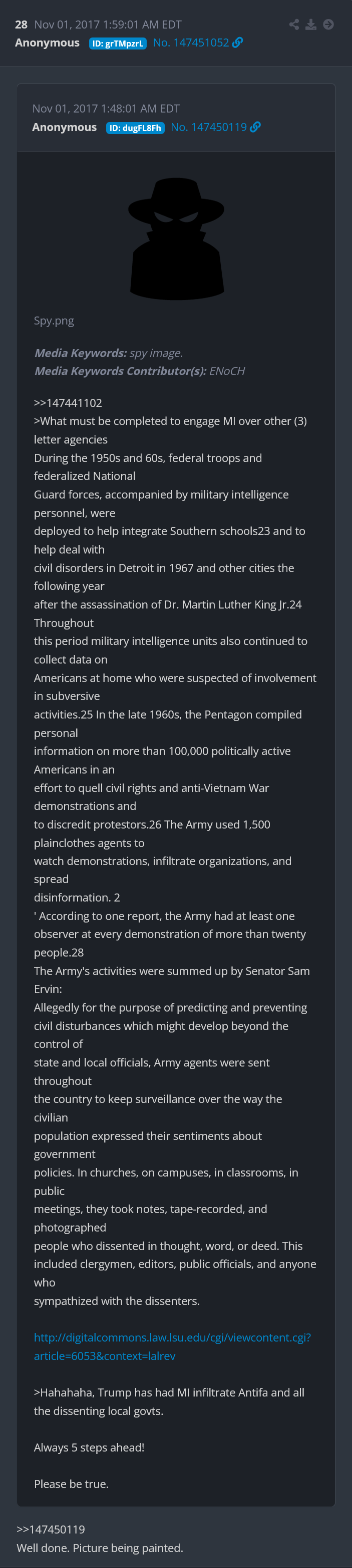Screen dimensions: 352x1568
Task: Click the ID: grTMpzrL badge
Action: (x=118, y=43)
